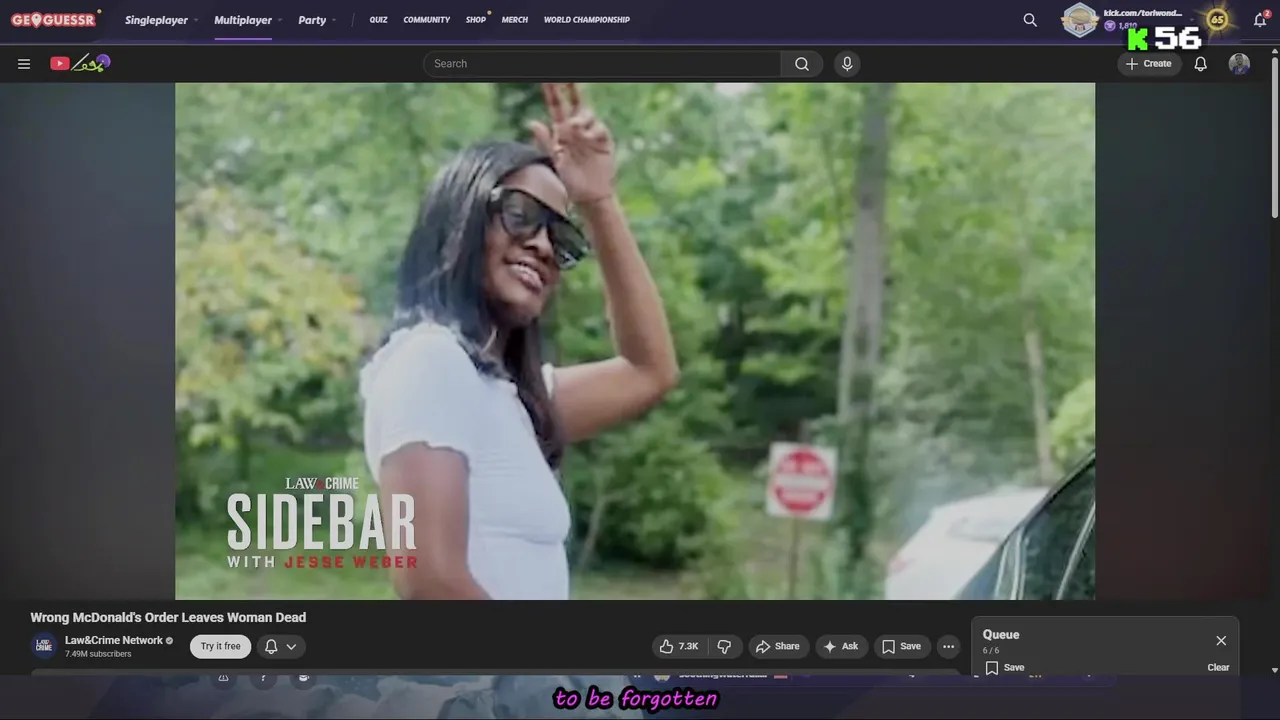Click video title Wrong McDonald's Order

coord(168,617)
